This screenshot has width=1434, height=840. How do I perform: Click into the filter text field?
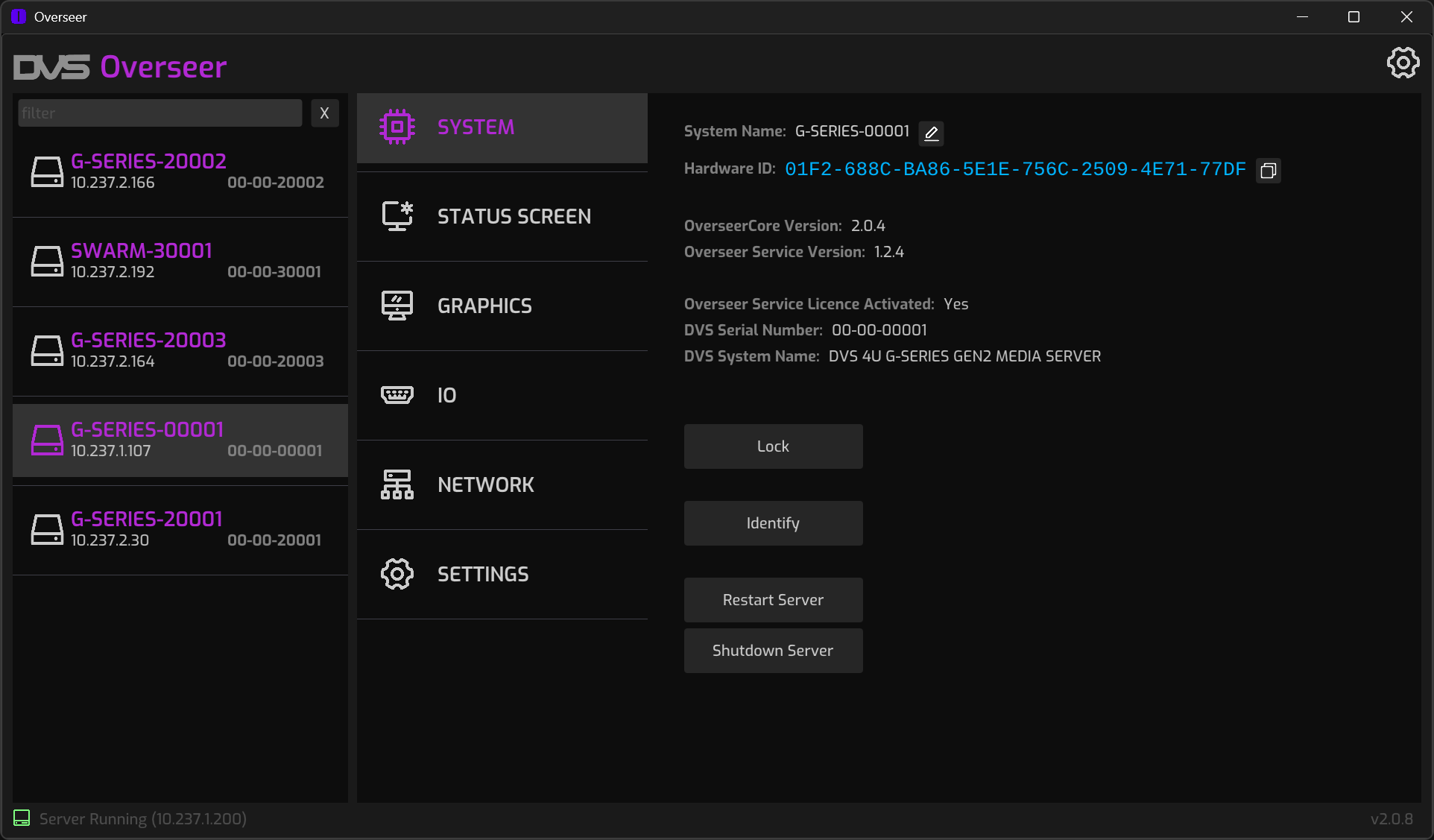[159, 113]
